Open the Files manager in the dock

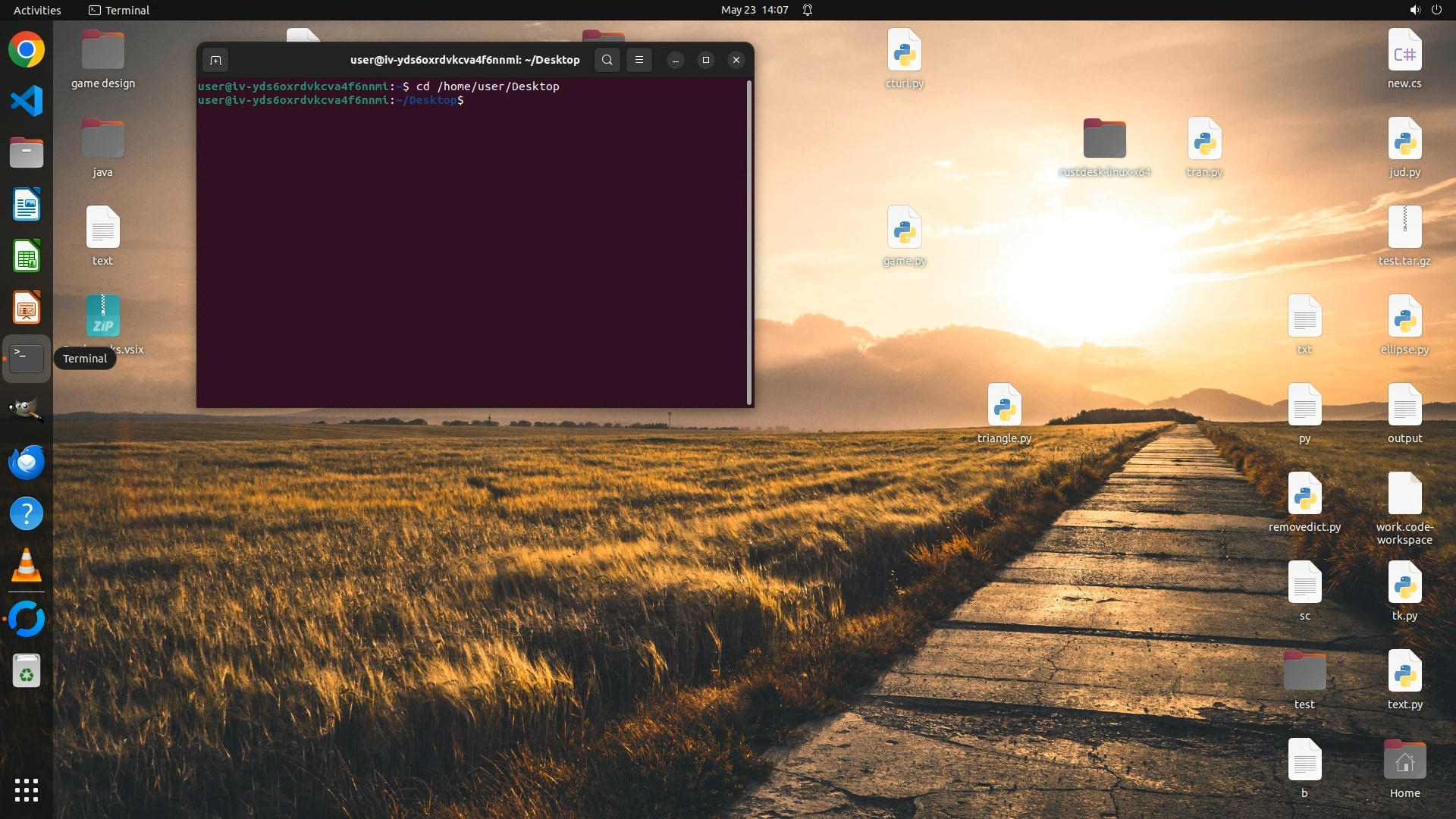coord(27,153)
